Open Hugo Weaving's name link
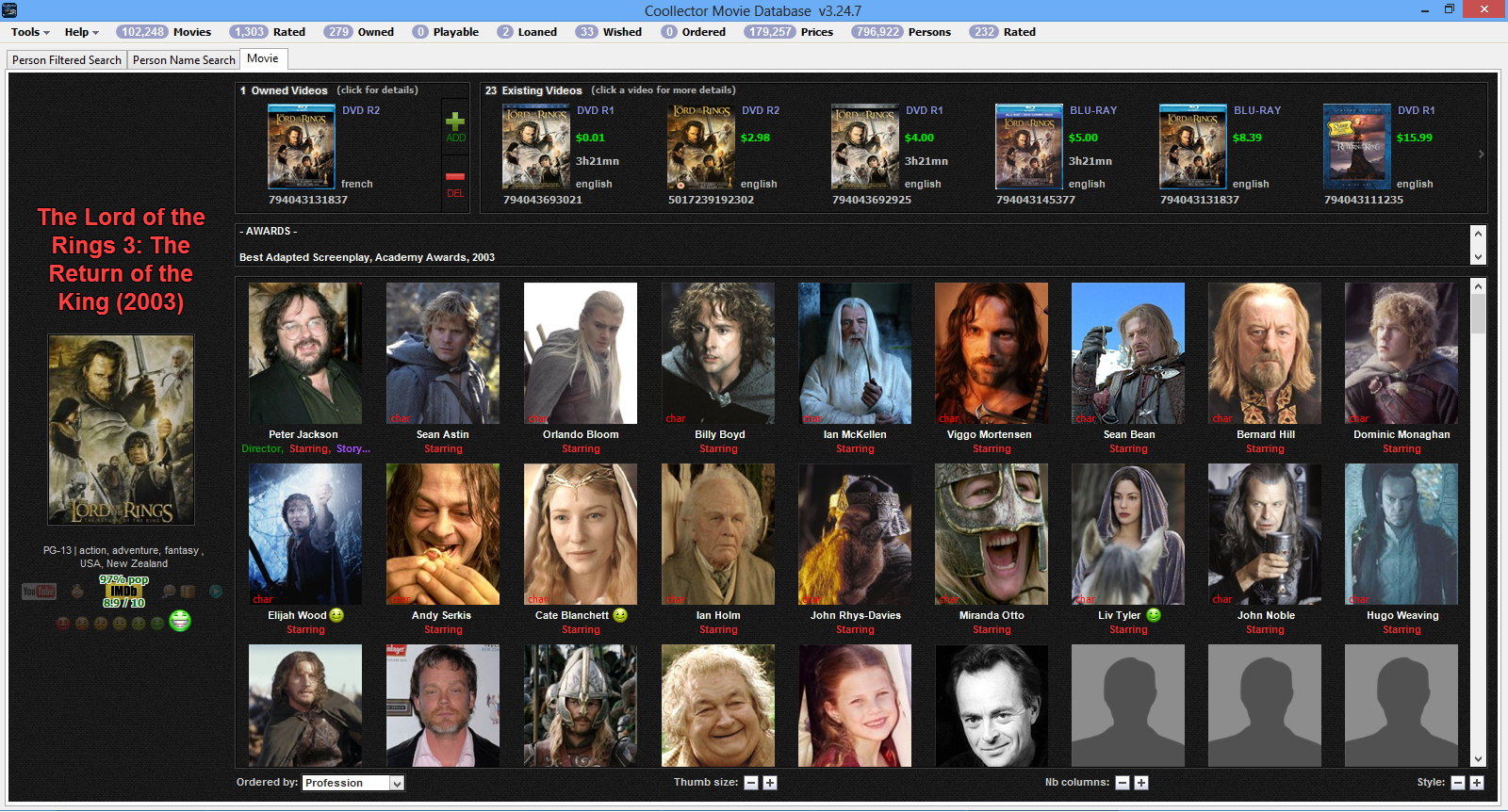This screenshot has height=812, width=1508. pyautogui.click(x=1402, y=615)
